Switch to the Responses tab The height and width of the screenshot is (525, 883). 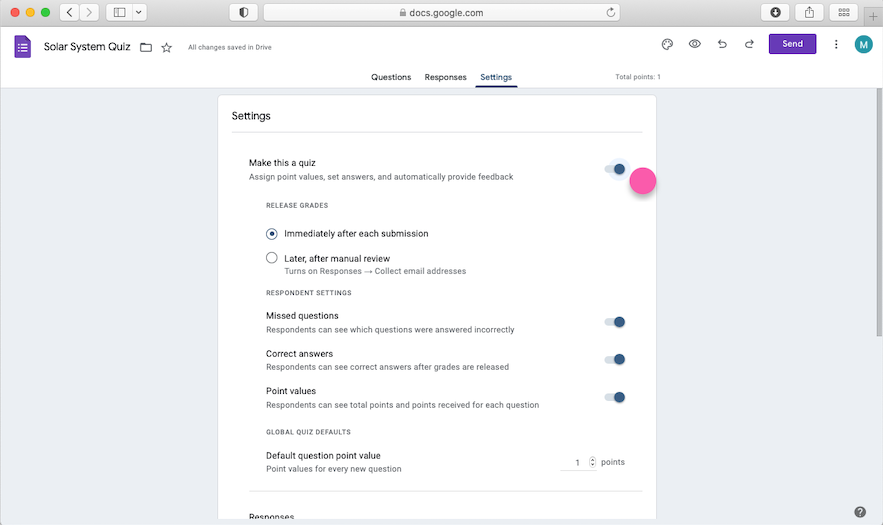coord(445,77)
